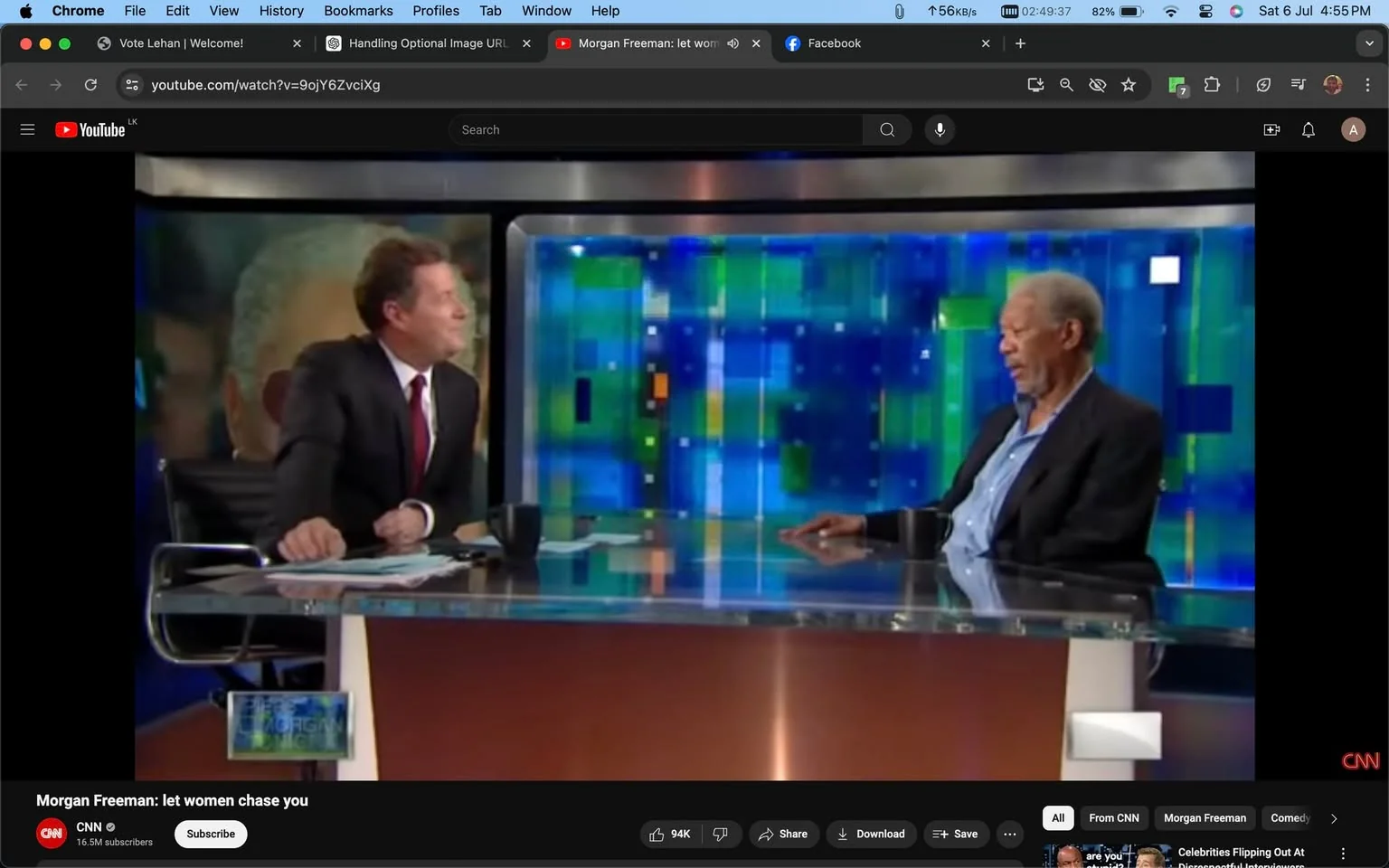
Task: Like the video with 94K thumbs up
Action: (670, 834)
